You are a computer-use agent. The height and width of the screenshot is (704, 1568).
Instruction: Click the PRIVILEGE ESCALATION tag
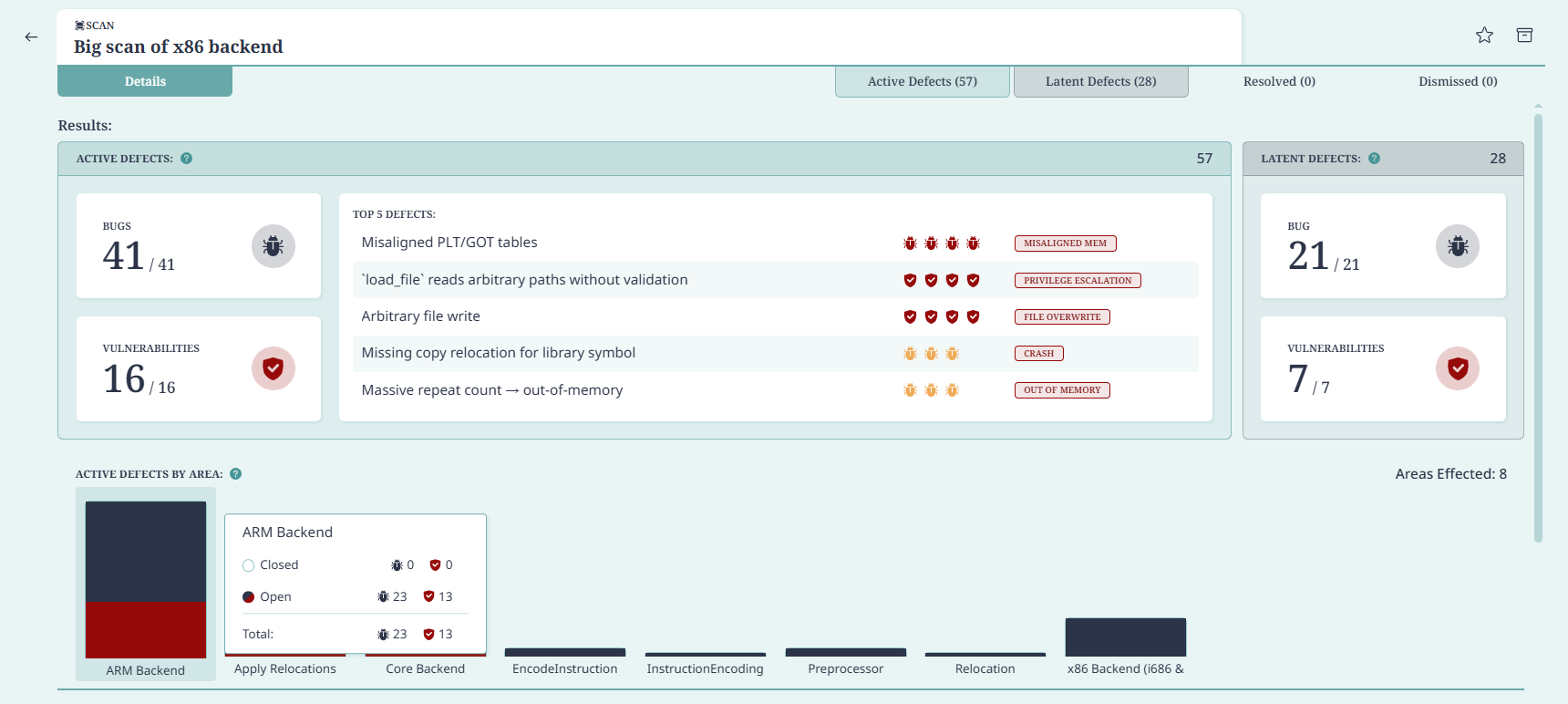[1078, 280]
